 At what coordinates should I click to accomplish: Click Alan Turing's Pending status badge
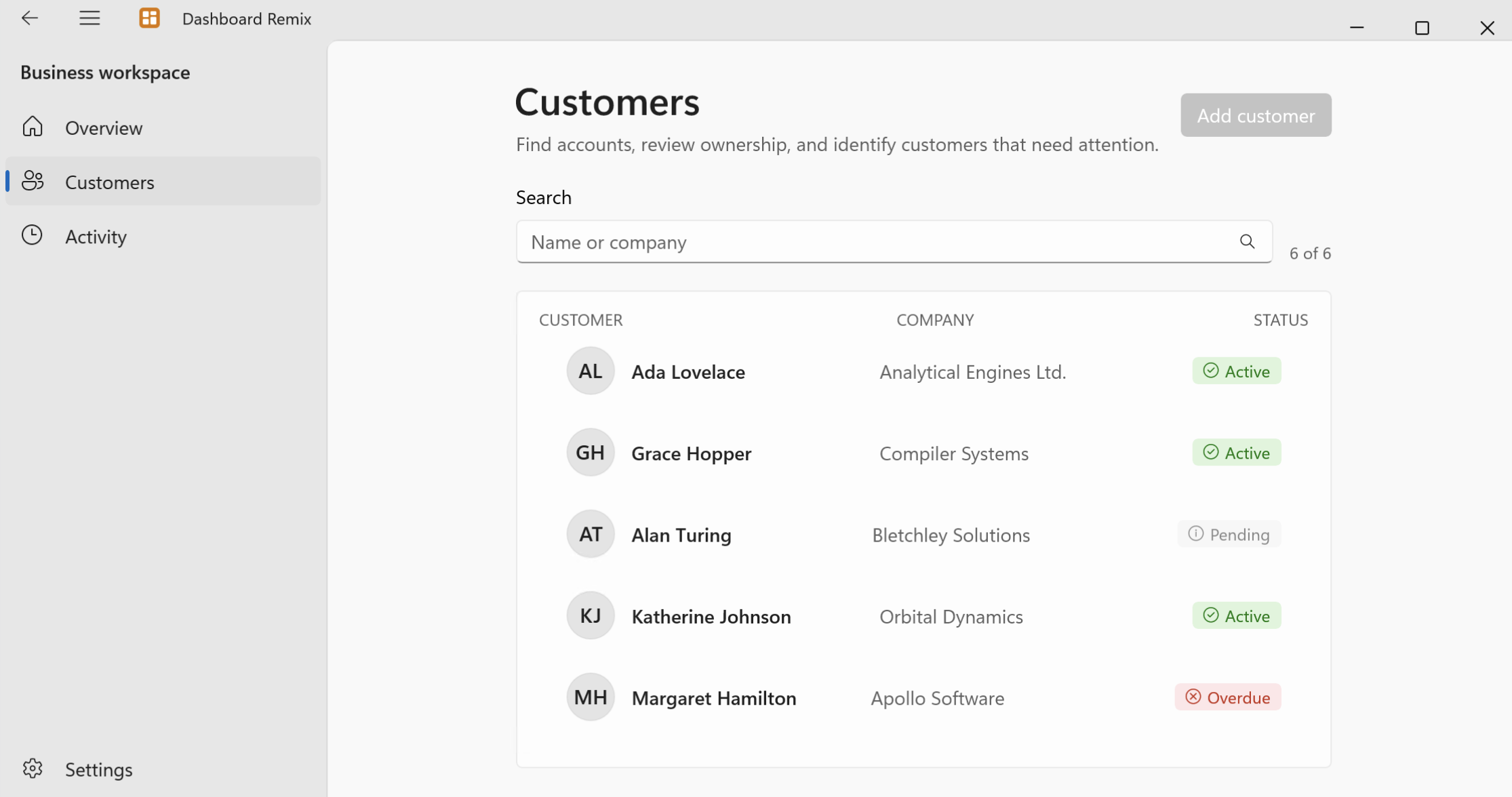point(1229,534)
